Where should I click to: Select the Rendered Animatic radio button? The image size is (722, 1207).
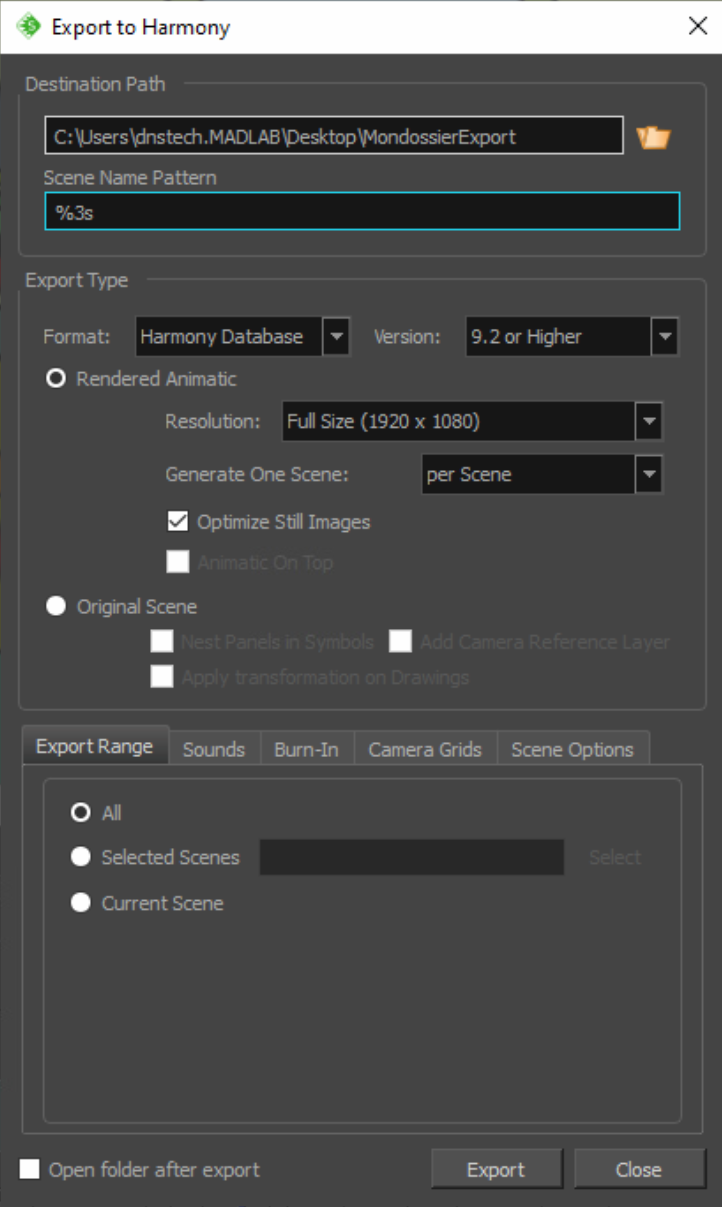click(x=56, y=380)
